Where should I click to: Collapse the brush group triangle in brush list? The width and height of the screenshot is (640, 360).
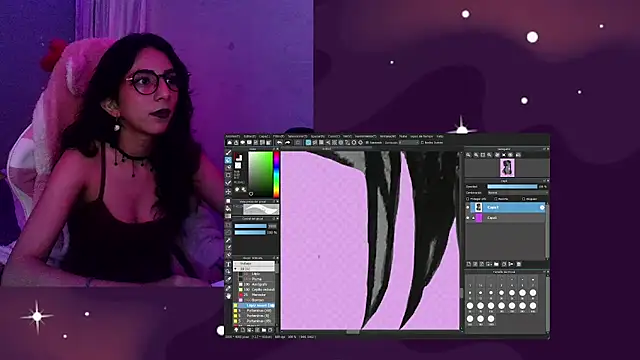click(236, 269)
